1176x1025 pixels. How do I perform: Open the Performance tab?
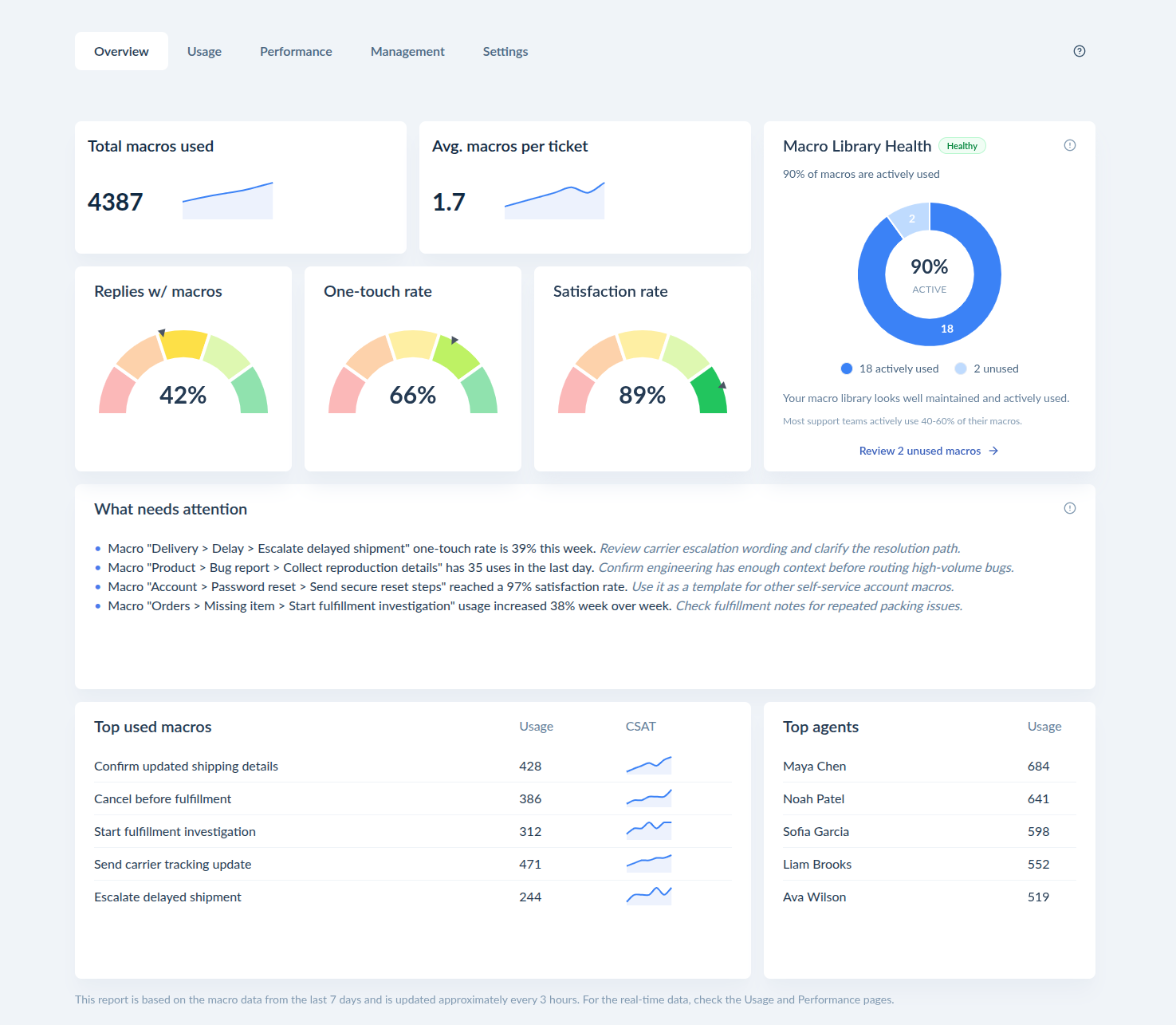[x=296, y=51]
